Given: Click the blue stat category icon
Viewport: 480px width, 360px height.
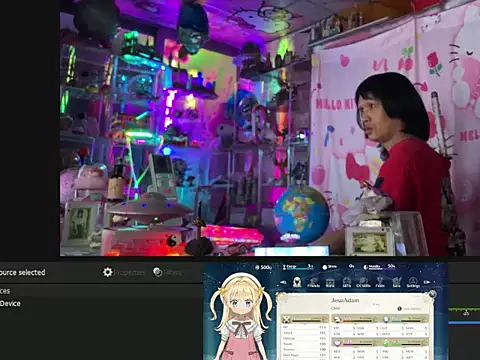Looking at the screenshot, I should pyautogui.click(x=386, y=319).
